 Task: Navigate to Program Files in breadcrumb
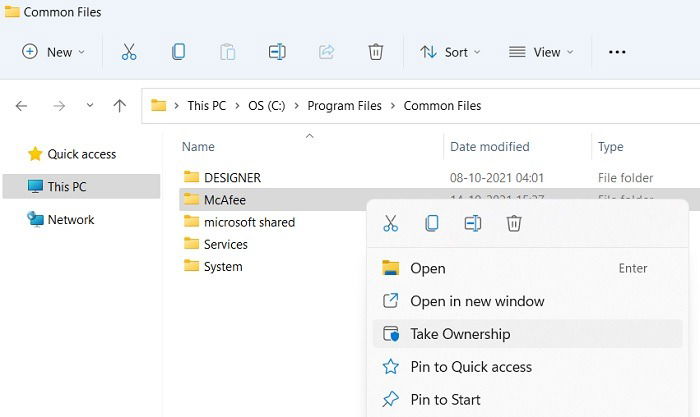coord(344,106)
